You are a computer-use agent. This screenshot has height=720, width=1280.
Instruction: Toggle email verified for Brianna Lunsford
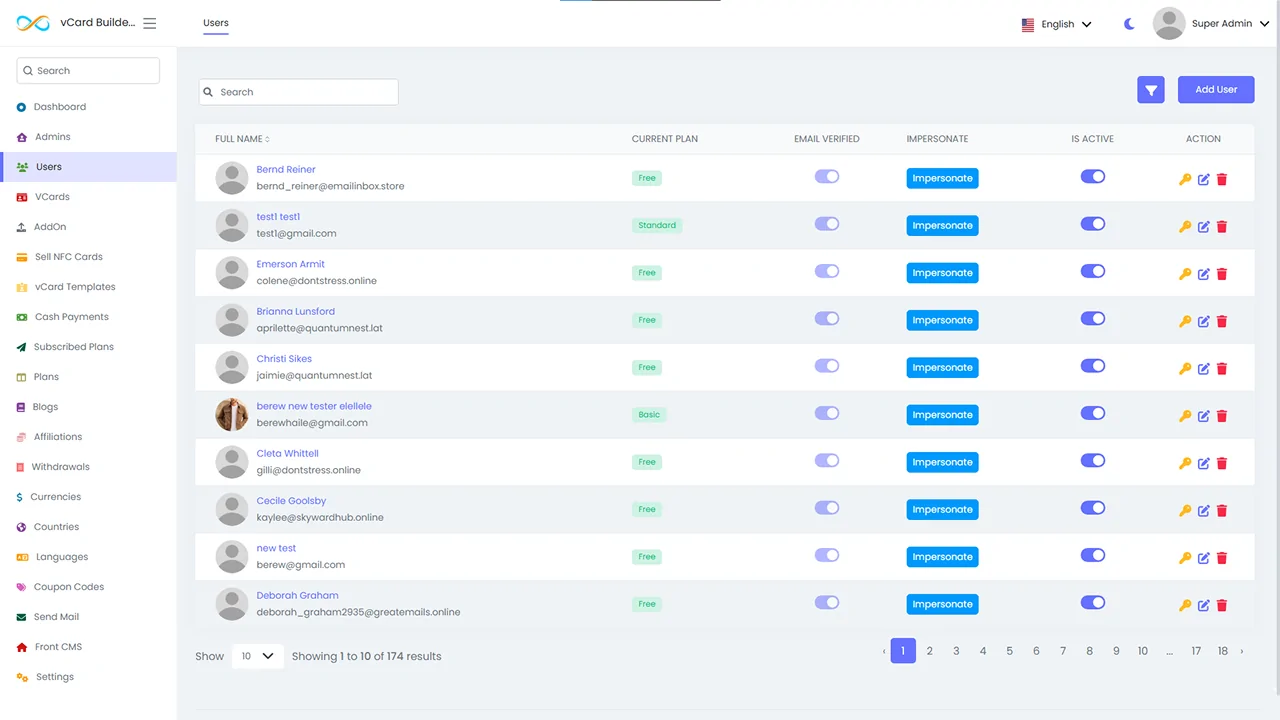827,319
